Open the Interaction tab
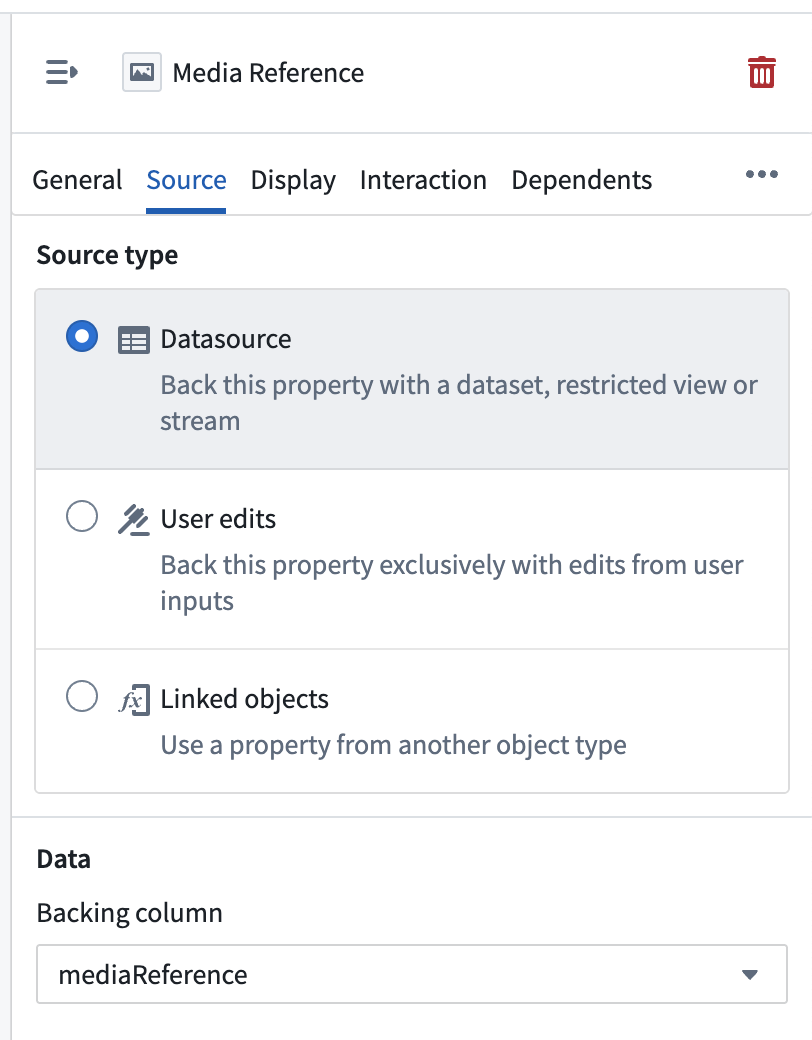 [423, 180]
